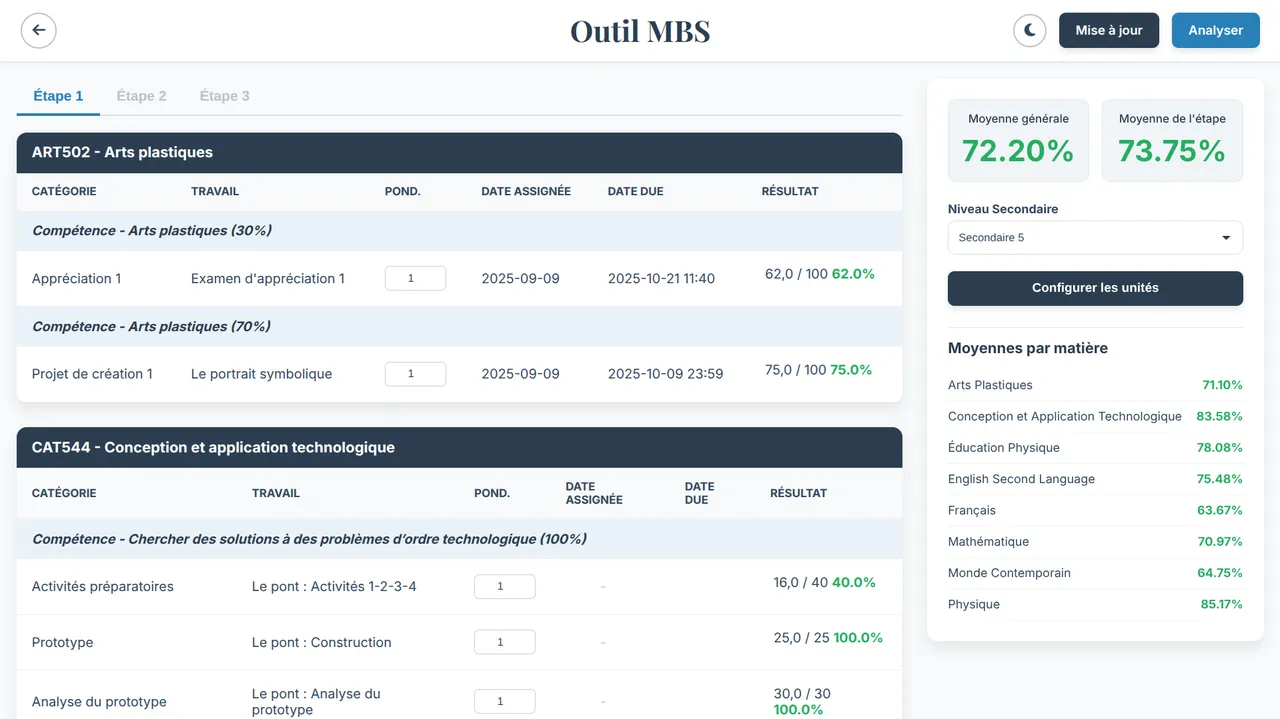
Task: Edit weight field for Le portrait symbolique
Action: click(415, 374)
